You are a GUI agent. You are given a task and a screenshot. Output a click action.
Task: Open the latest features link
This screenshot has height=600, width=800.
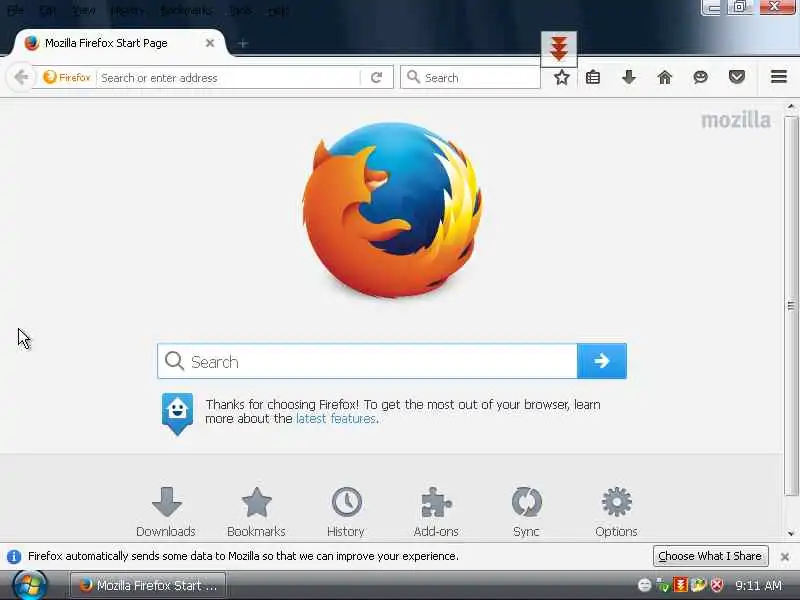(x=336, y=419)
